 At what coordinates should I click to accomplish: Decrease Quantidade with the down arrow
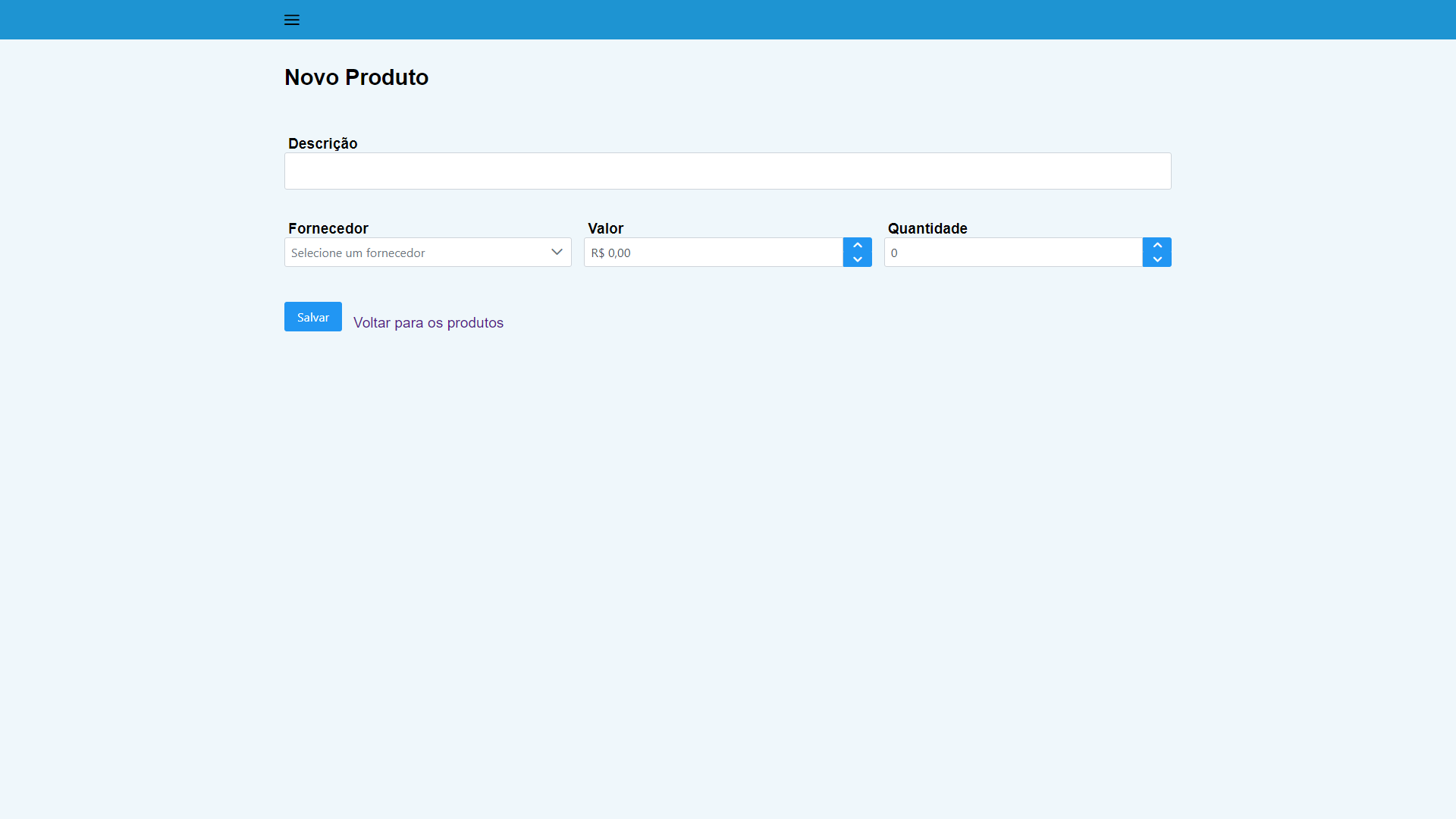1156,259
